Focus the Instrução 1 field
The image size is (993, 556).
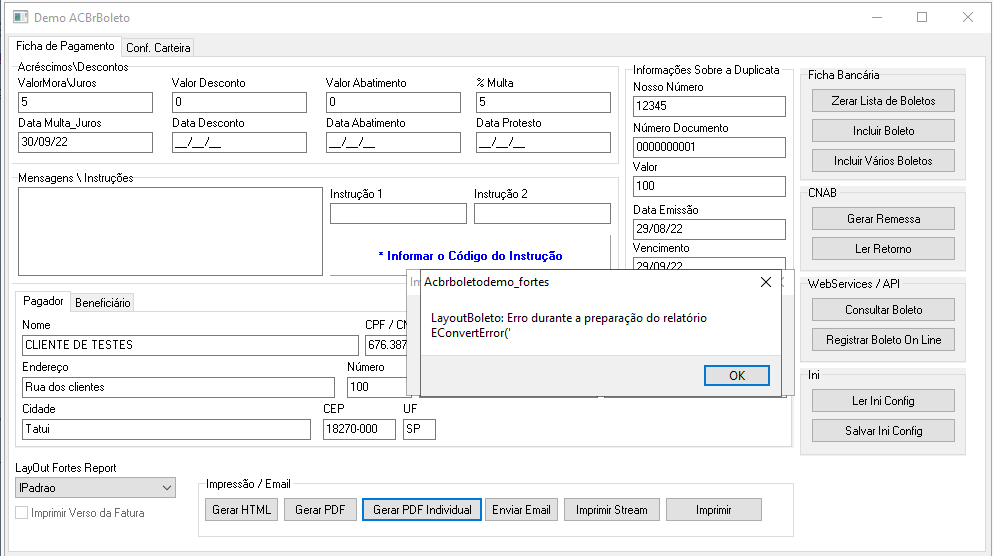tap(398, 213)
